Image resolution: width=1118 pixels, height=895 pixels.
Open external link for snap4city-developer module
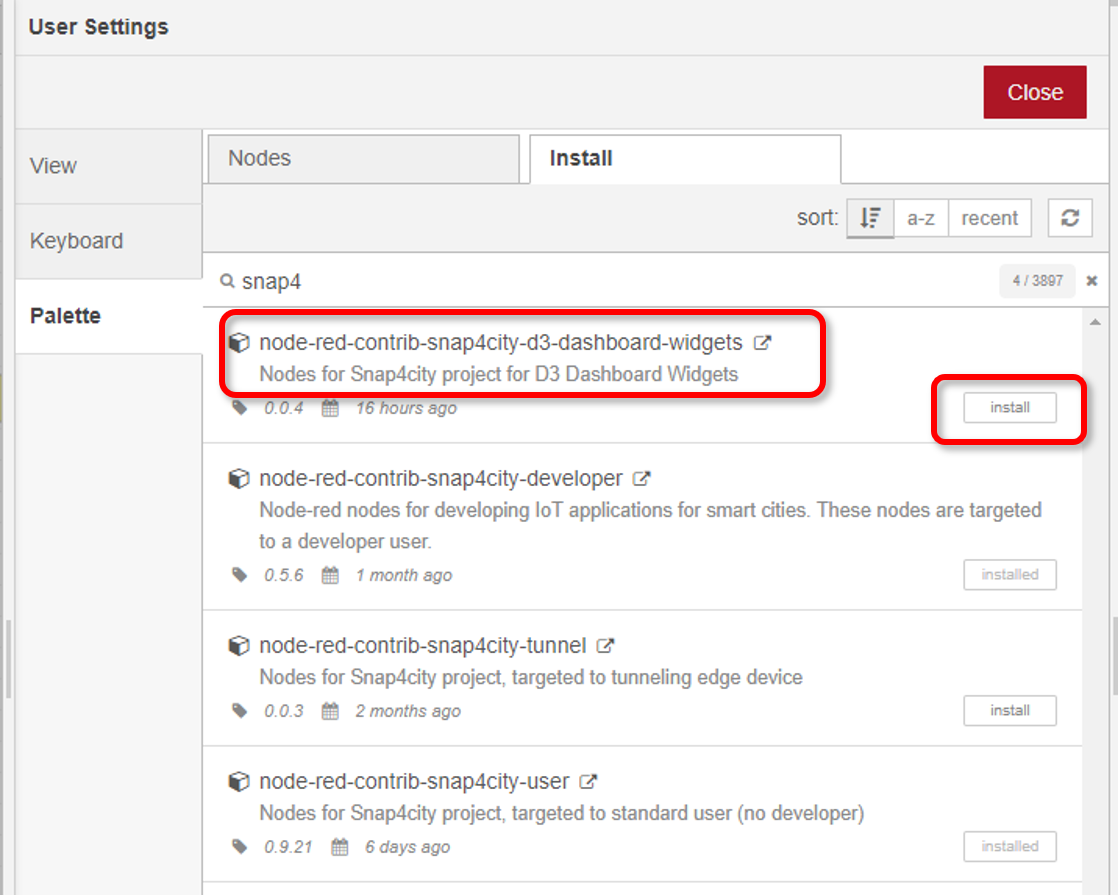[x=642, y=479]
